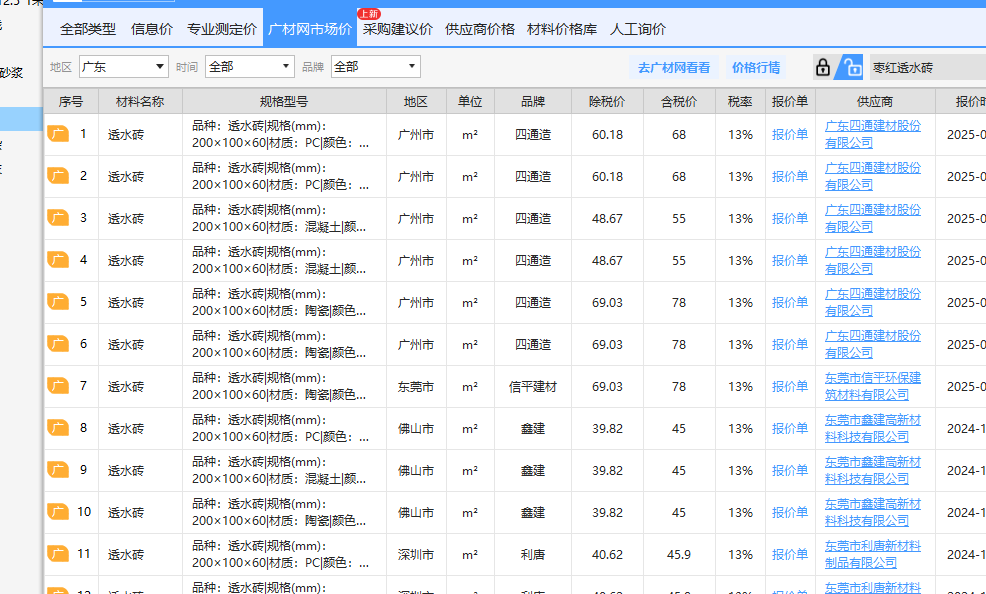Open supplier link 广东四通建材股份有限公司 in row 1

[873, 134]
